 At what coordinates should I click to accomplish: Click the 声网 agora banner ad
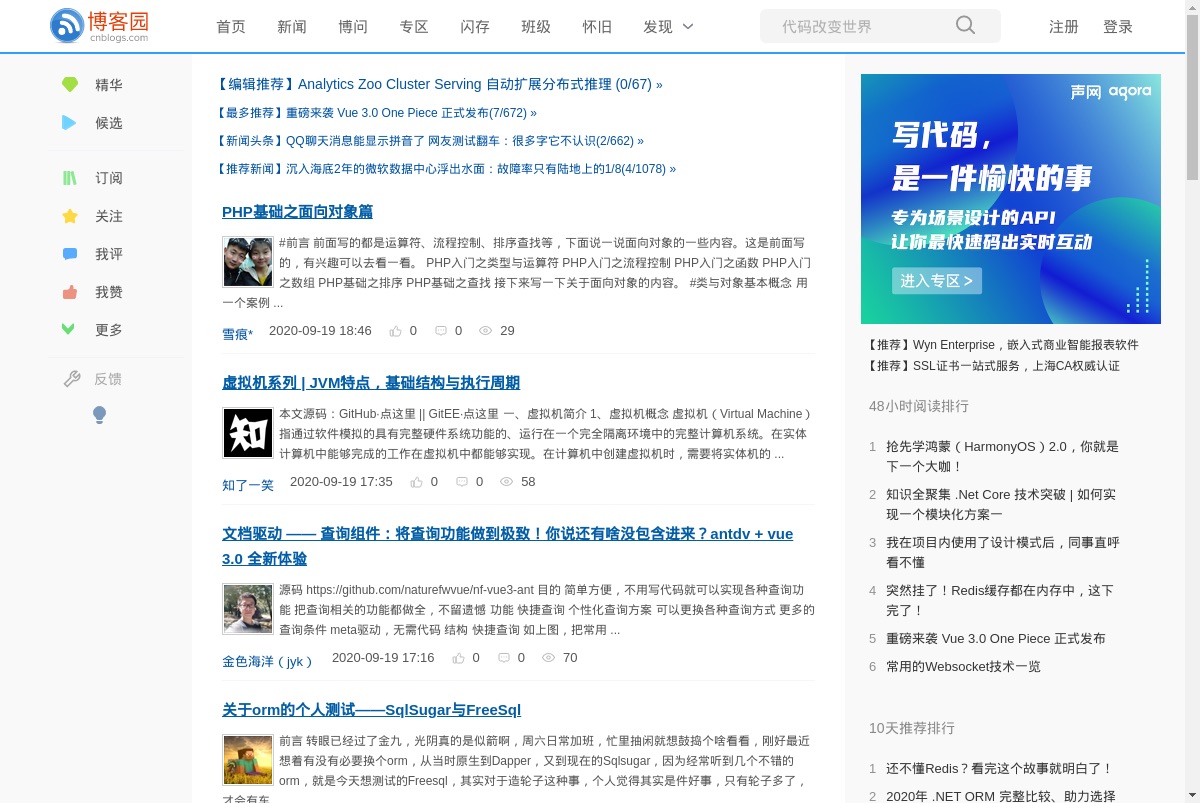pyautogui.click(x=1011, y=199)
